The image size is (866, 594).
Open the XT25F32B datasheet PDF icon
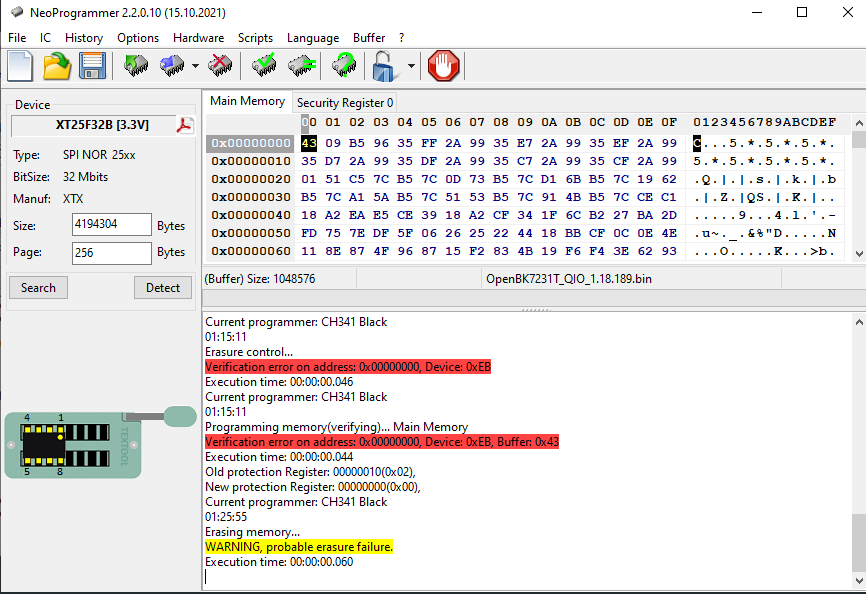(x=185, y=125)
